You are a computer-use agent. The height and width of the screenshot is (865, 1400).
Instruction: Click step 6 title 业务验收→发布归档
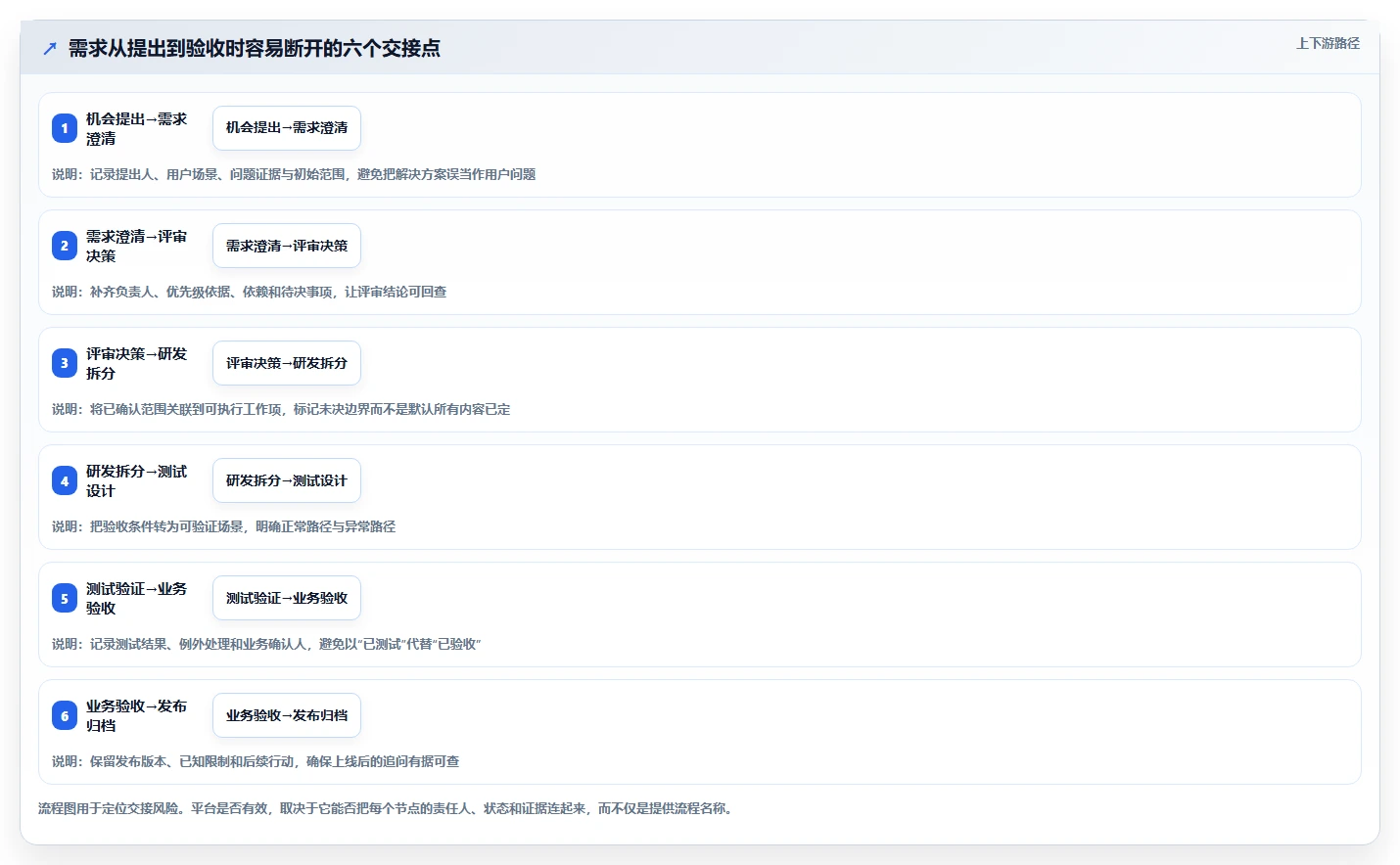point(136,715)
